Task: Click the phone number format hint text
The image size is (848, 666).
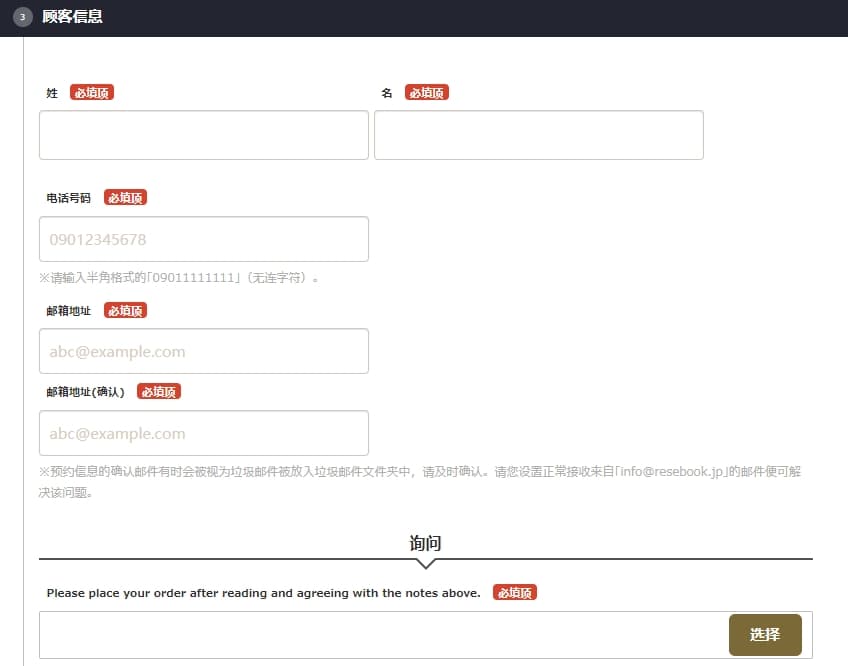Action: coord(179,278)
